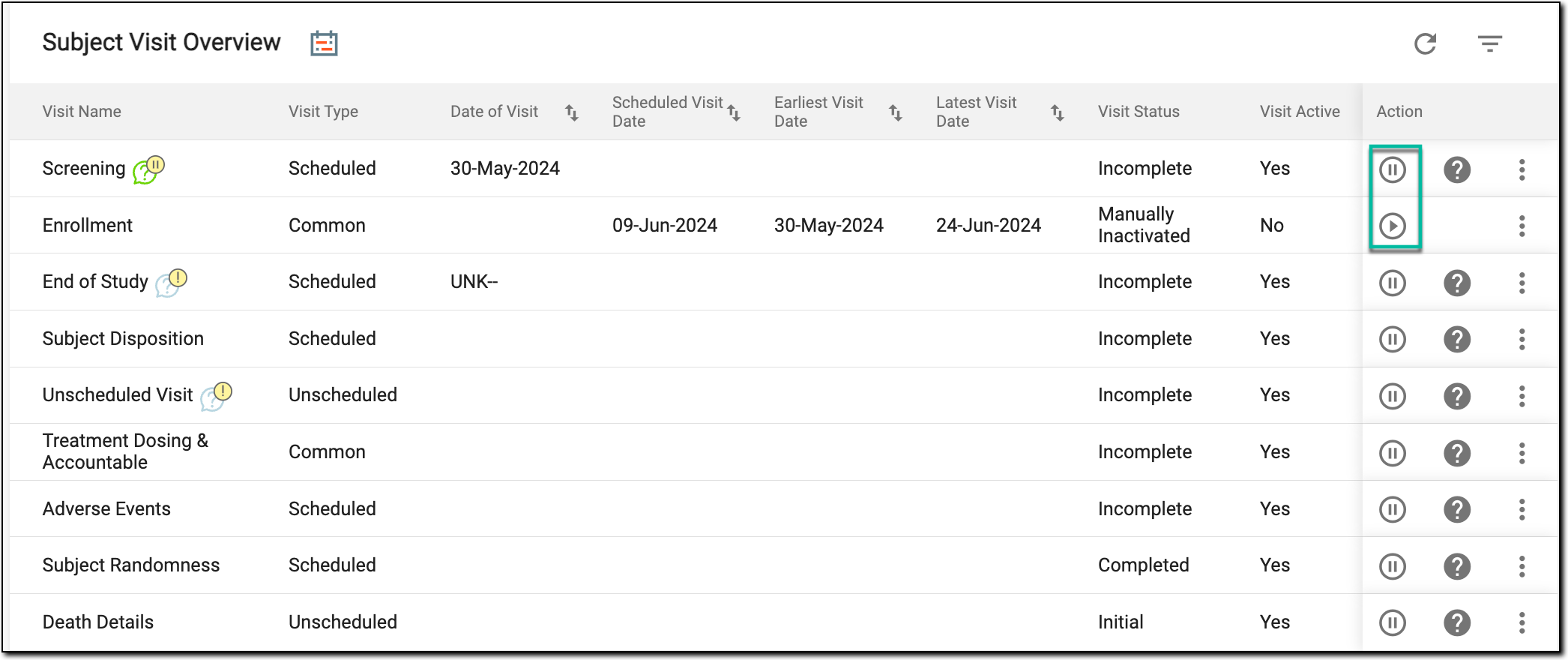Pause the Treatment Dosing & Accountable visit
Screen dimensions: 1568x660
coord(1393,453)
